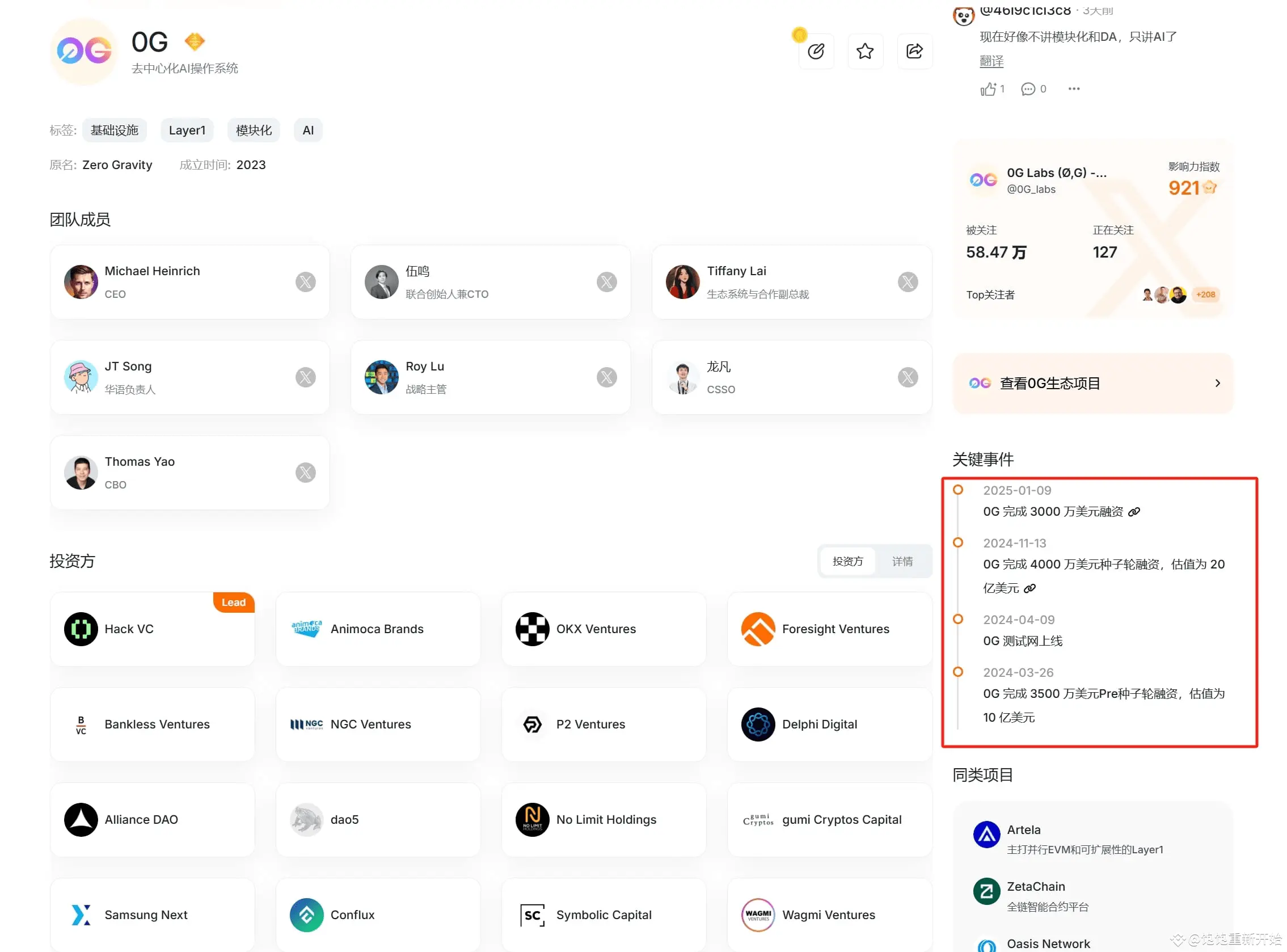The height and width of the screenshot is (952, 1287).
Task: Open the No Limit Holdings card
Action: click(x=604, y=819)
